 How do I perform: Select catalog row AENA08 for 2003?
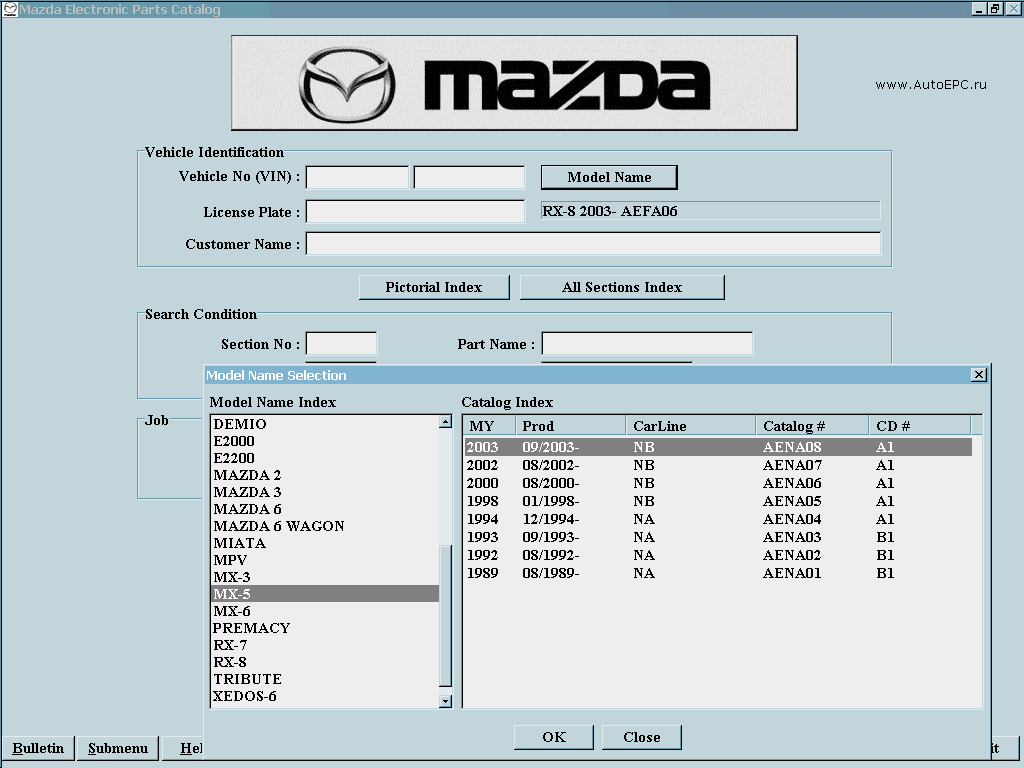coord(718,447)
